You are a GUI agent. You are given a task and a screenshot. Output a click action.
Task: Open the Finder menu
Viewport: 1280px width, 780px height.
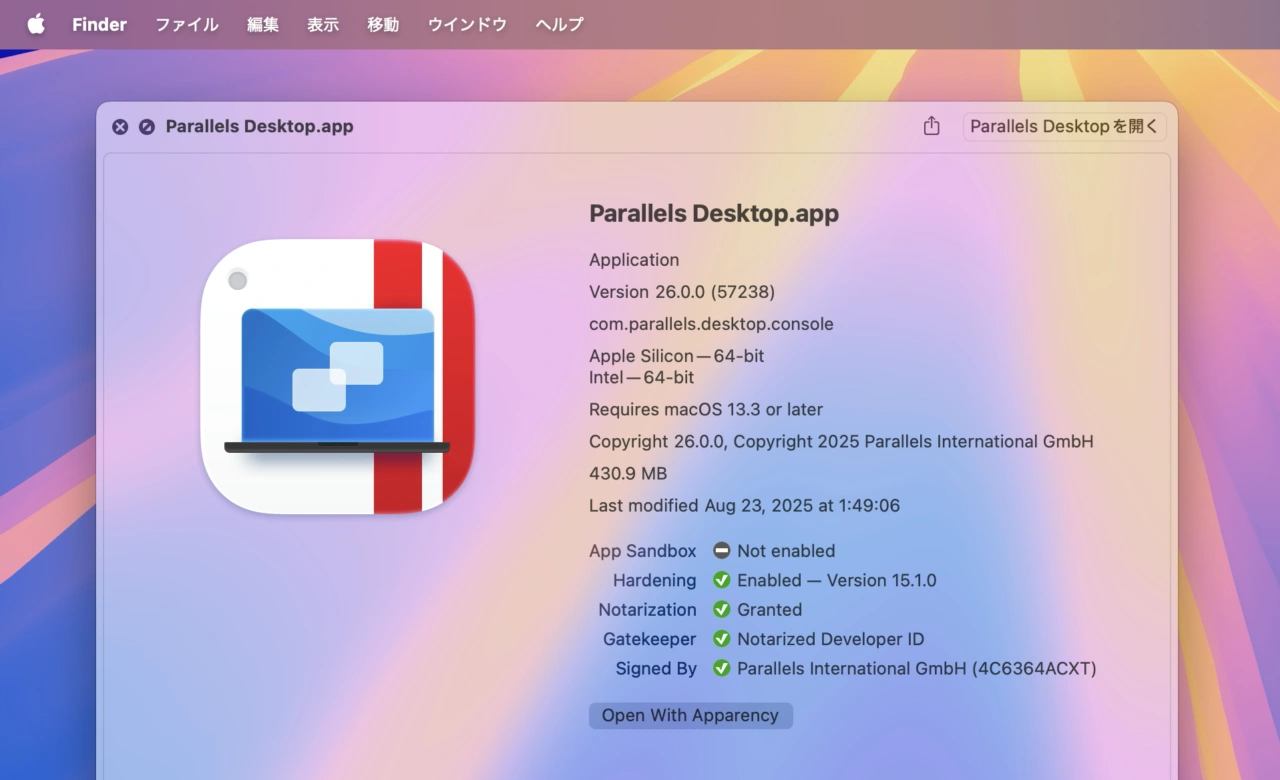pyautogui.click(x=98, y=24)
